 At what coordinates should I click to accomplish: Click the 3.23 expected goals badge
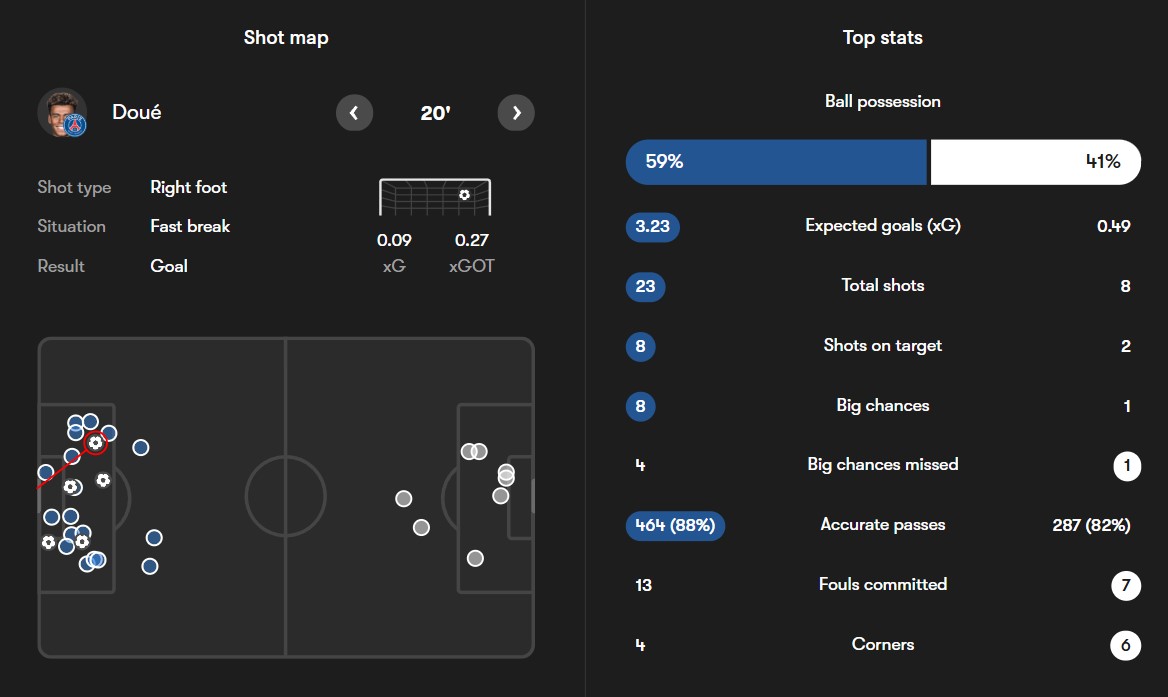click(x=652, y=226)
